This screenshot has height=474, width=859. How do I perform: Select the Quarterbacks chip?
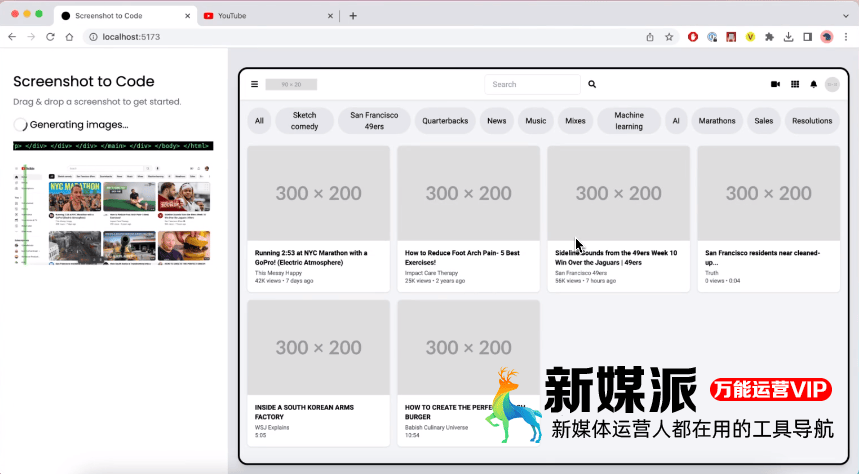click(445, 121)
